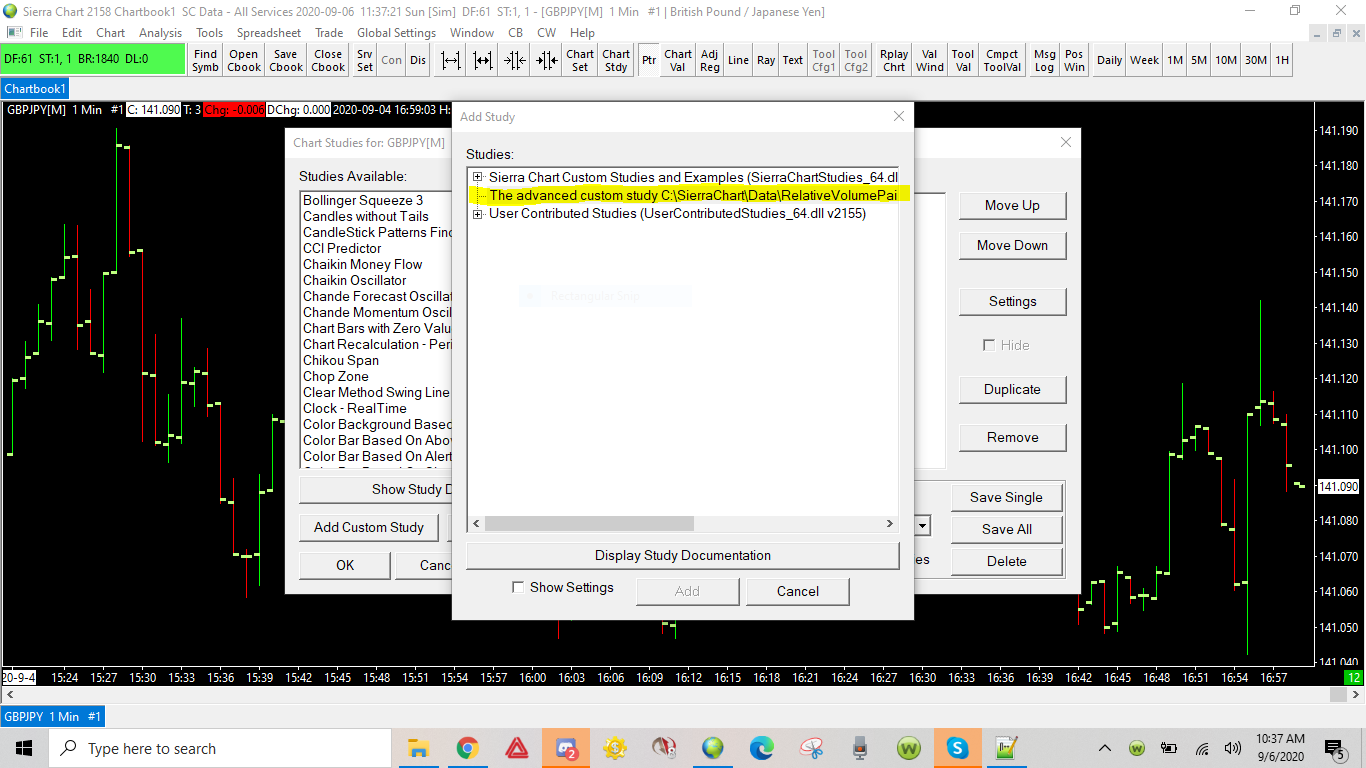
Task: Click the Windows taskbar search box
Action: point(219,748)
